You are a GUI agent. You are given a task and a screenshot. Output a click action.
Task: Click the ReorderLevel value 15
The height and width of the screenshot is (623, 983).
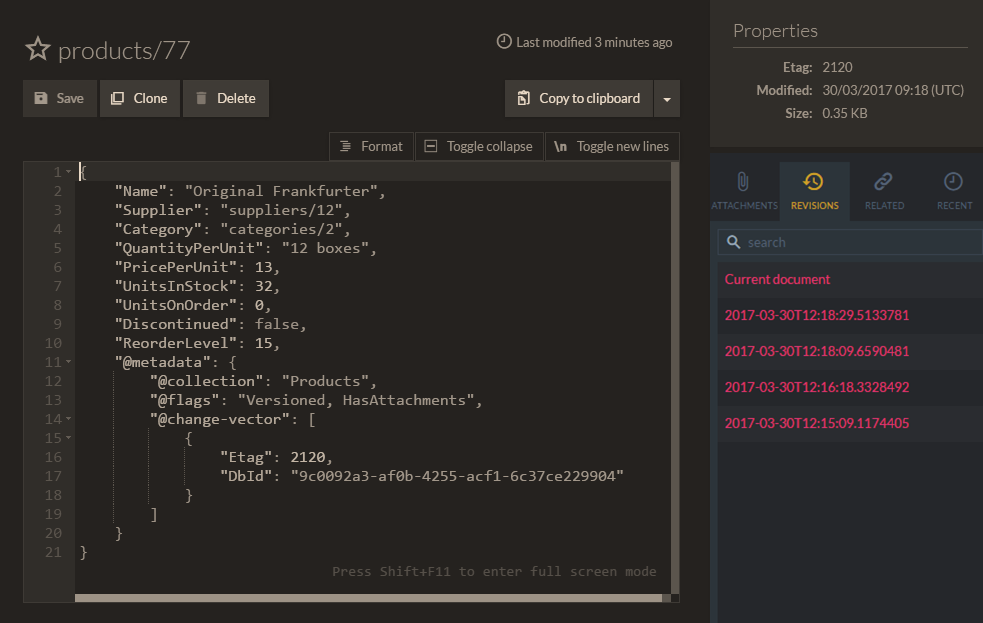(263, 343)
